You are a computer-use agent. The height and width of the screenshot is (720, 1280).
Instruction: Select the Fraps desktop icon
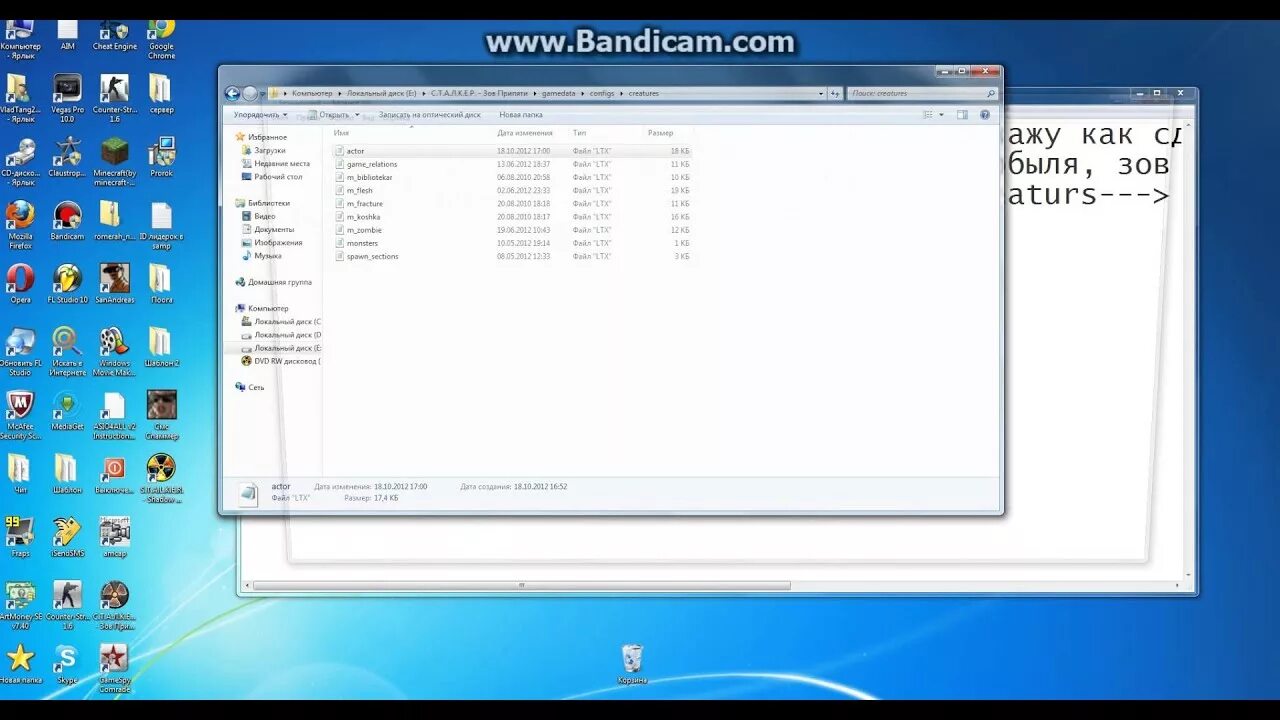pos(20,537)
